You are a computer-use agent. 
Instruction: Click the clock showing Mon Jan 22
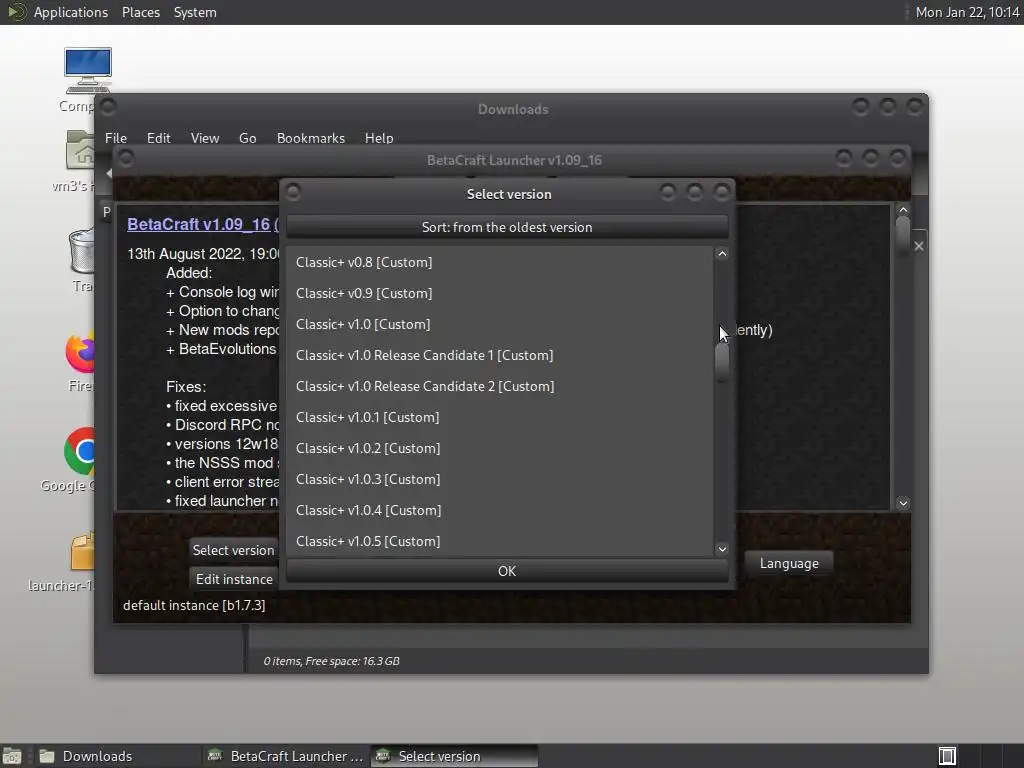(967, 12)
